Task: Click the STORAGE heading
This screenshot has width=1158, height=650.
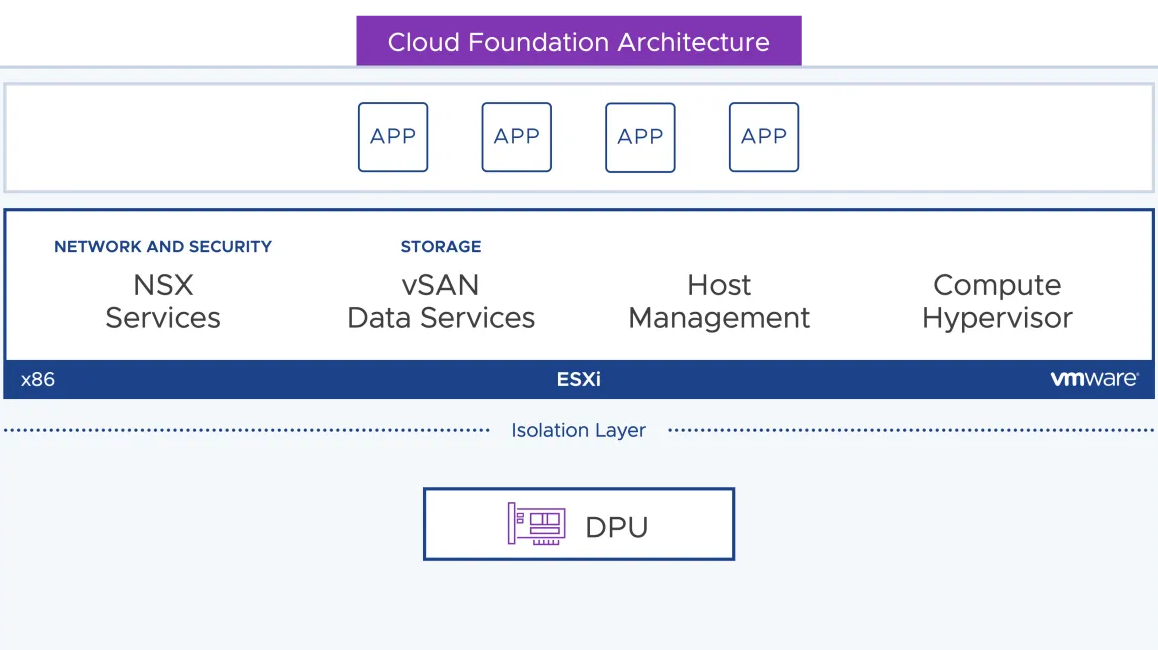Action: point(441,247)
